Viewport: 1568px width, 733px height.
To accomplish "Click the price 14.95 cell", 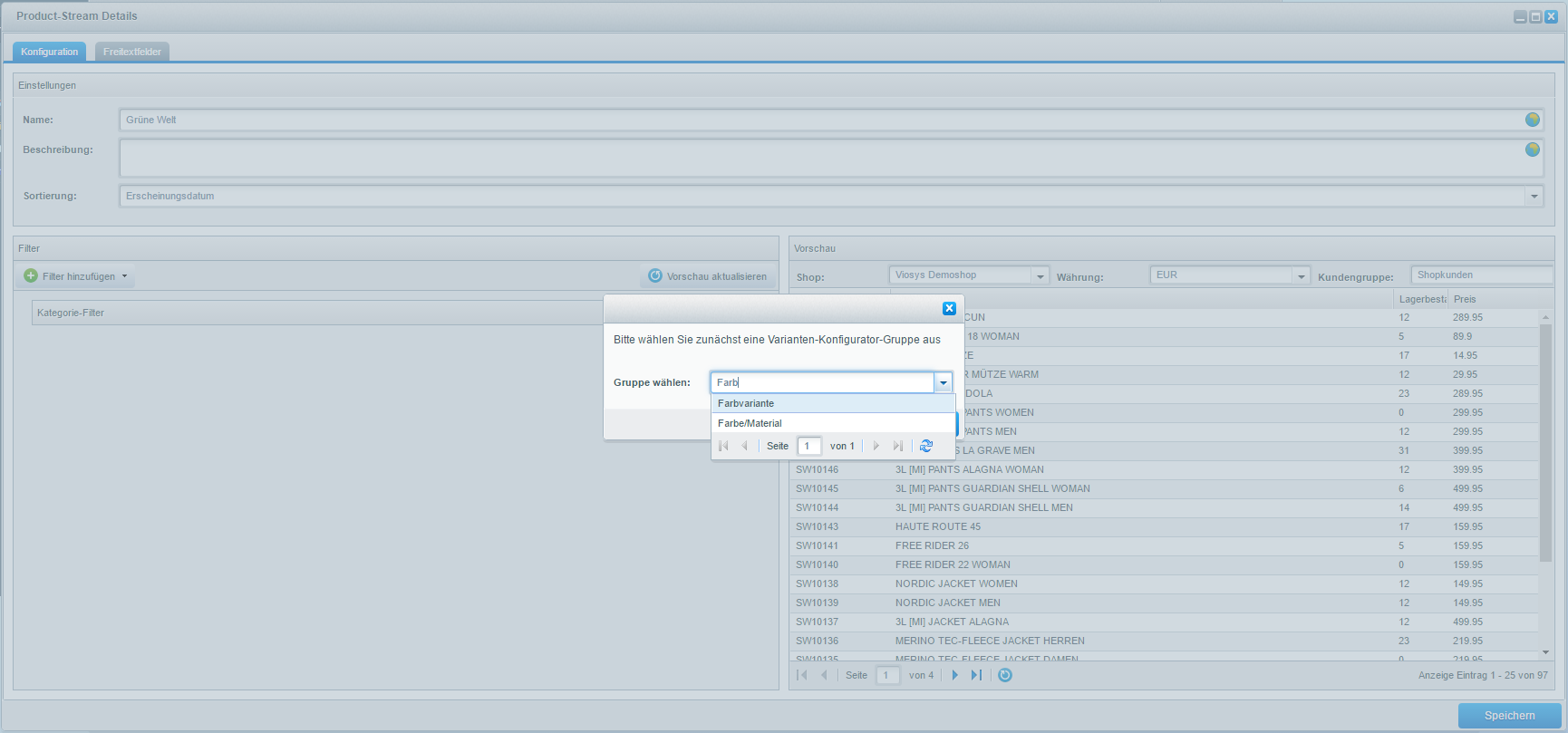I will (1465, 355).
